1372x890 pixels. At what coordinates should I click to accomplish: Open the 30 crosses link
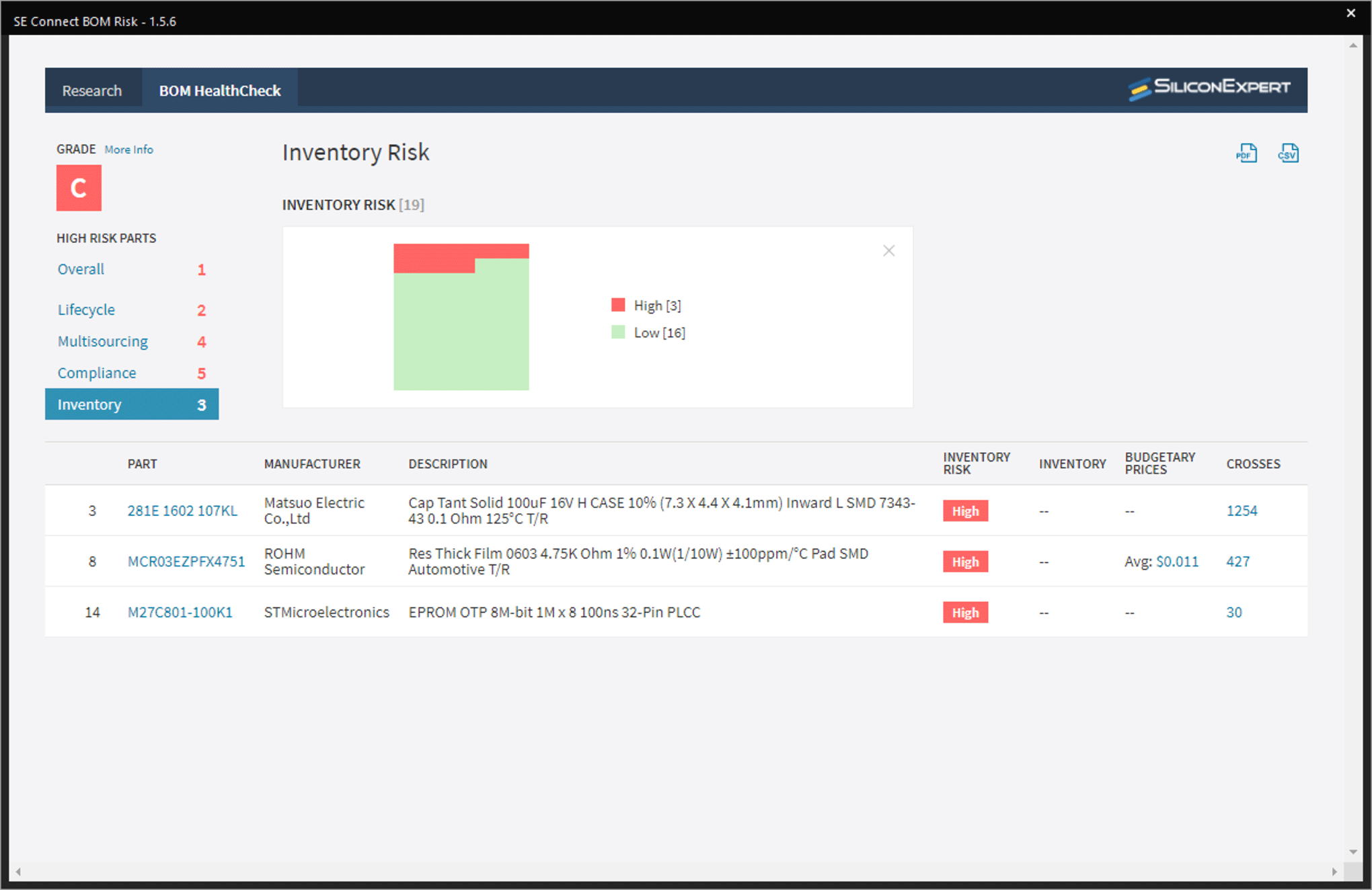pyautogui.click(x=1233, y=612)
